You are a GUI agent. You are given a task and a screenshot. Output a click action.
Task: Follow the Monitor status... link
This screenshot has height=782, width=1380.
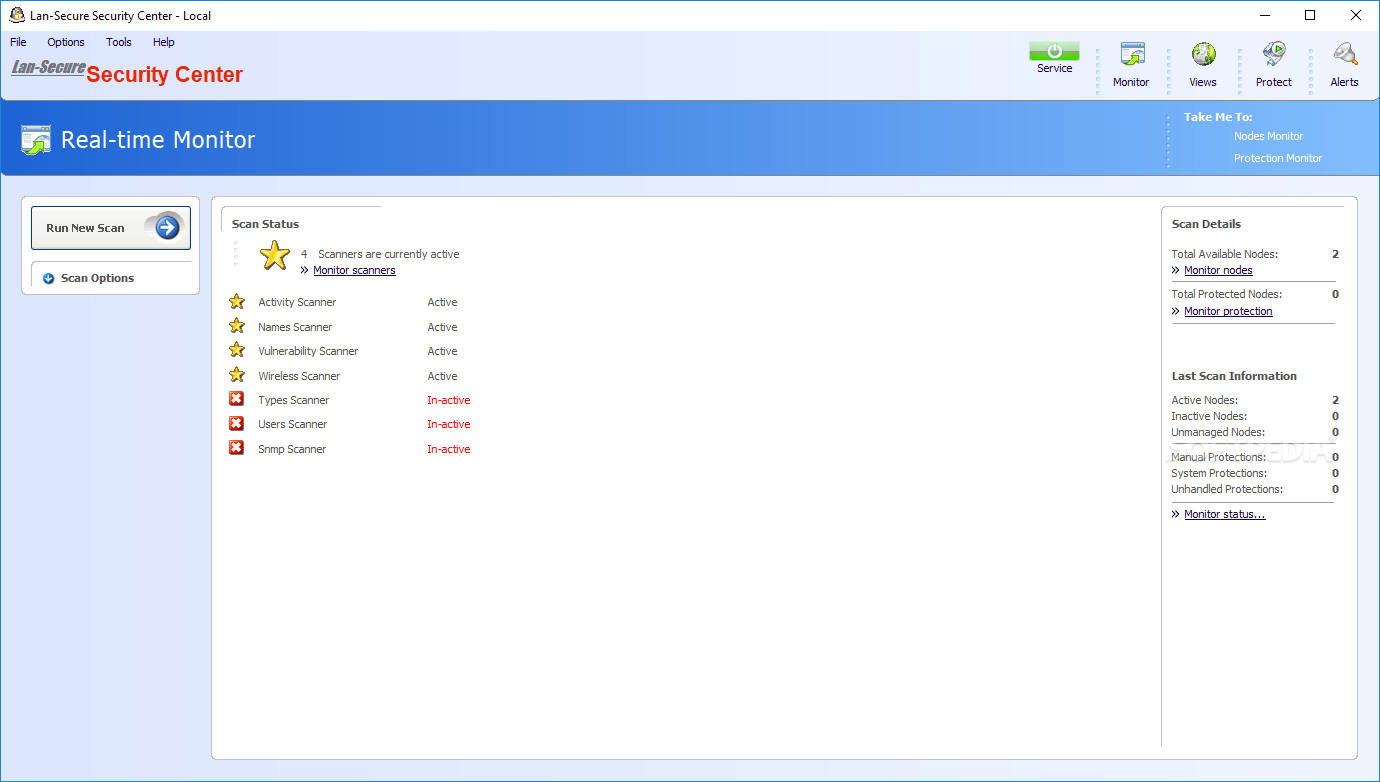point(1224,514)
